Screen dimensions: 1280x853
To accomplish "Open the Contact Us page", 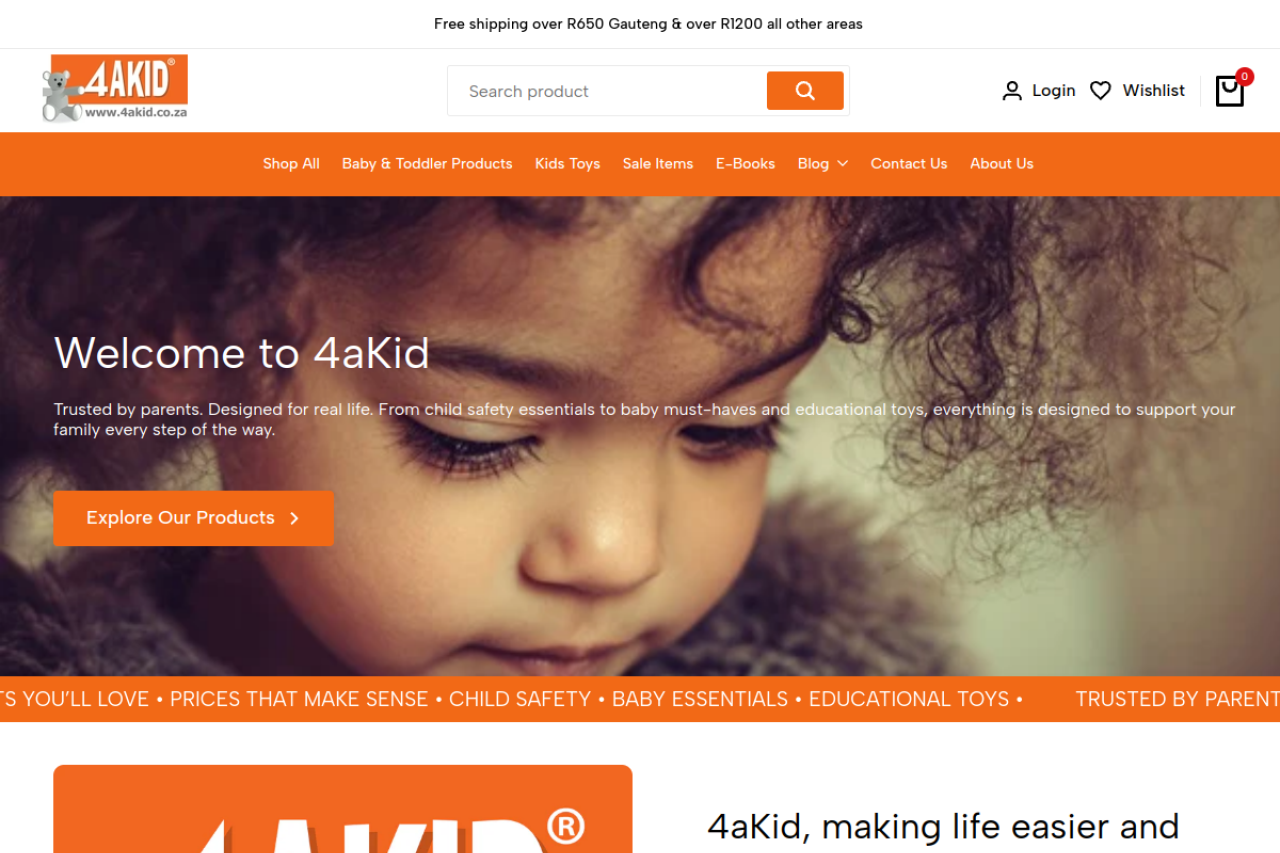I will coord(909,164).
